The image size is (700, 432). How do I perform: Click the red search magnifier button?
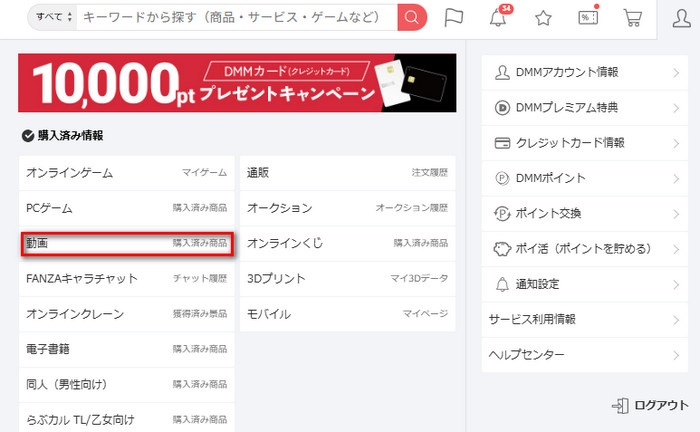[x=412, y=17]
